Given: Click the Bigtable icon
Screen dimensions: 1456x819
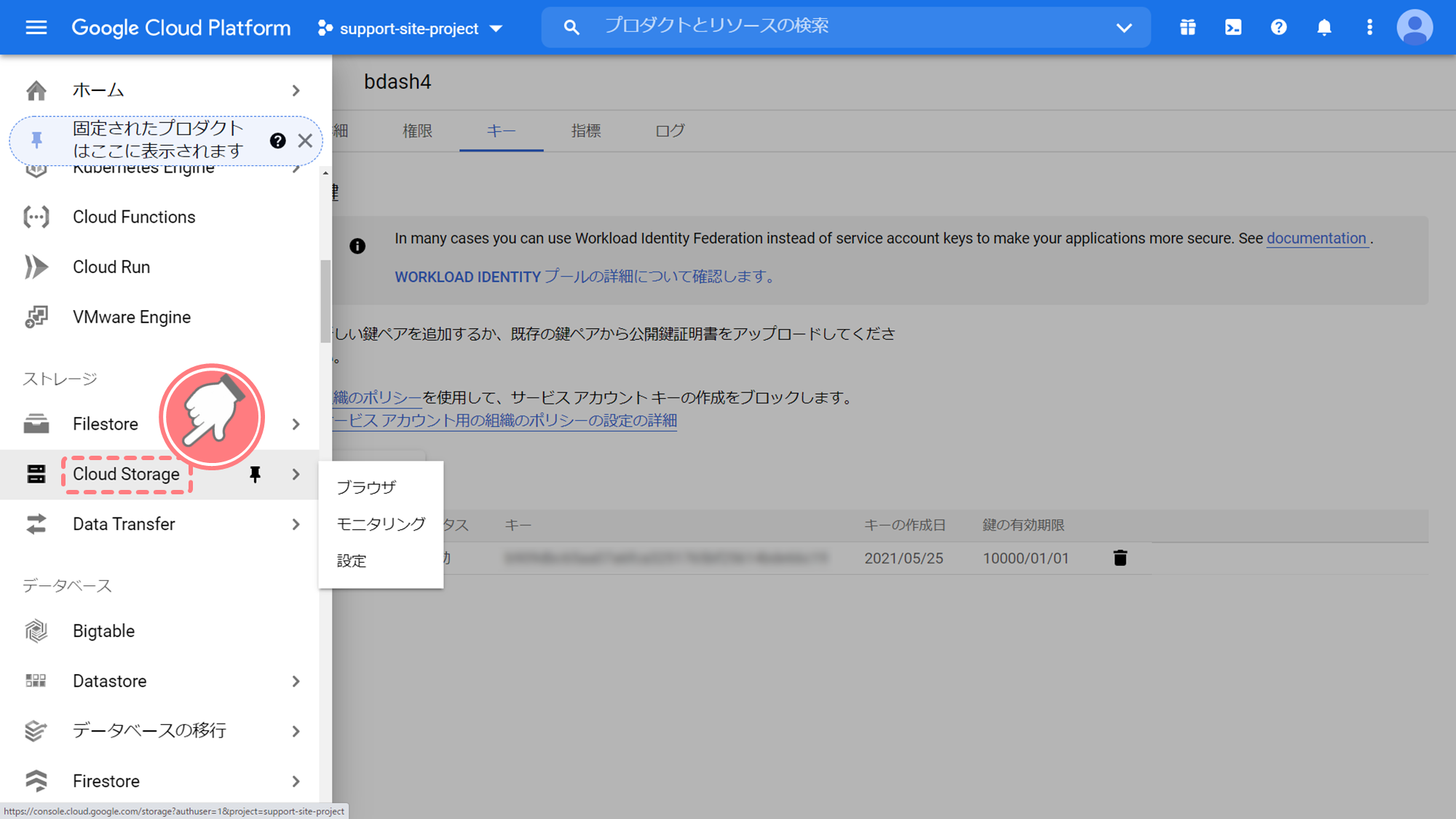Looking at the screenshot, I should (x=36, y=631).
